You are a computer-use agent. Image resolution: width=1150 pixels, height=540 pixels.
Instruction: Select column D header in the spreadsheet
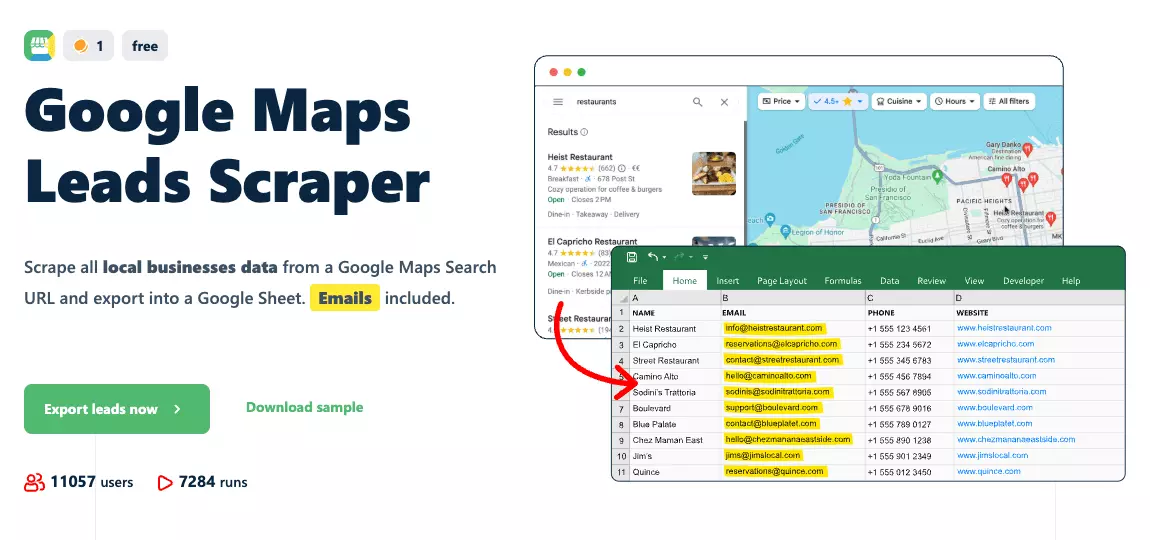[1039, 298]
